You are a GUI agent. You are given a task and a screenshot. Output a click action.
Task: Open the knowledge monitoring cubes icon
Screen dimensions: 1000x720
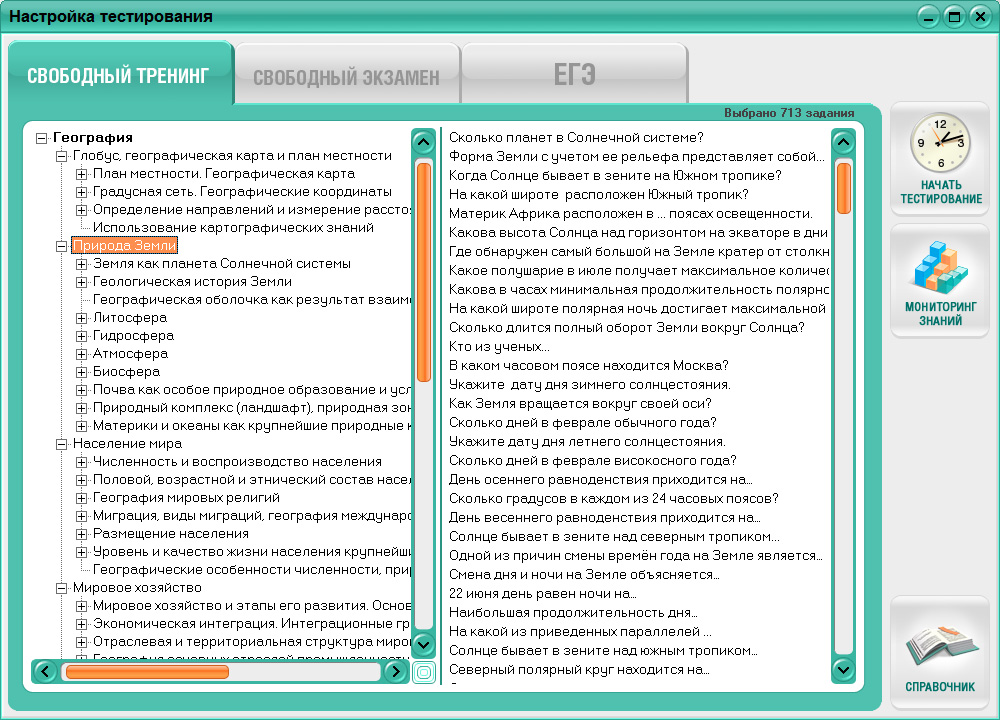click(x=940, y=267)
